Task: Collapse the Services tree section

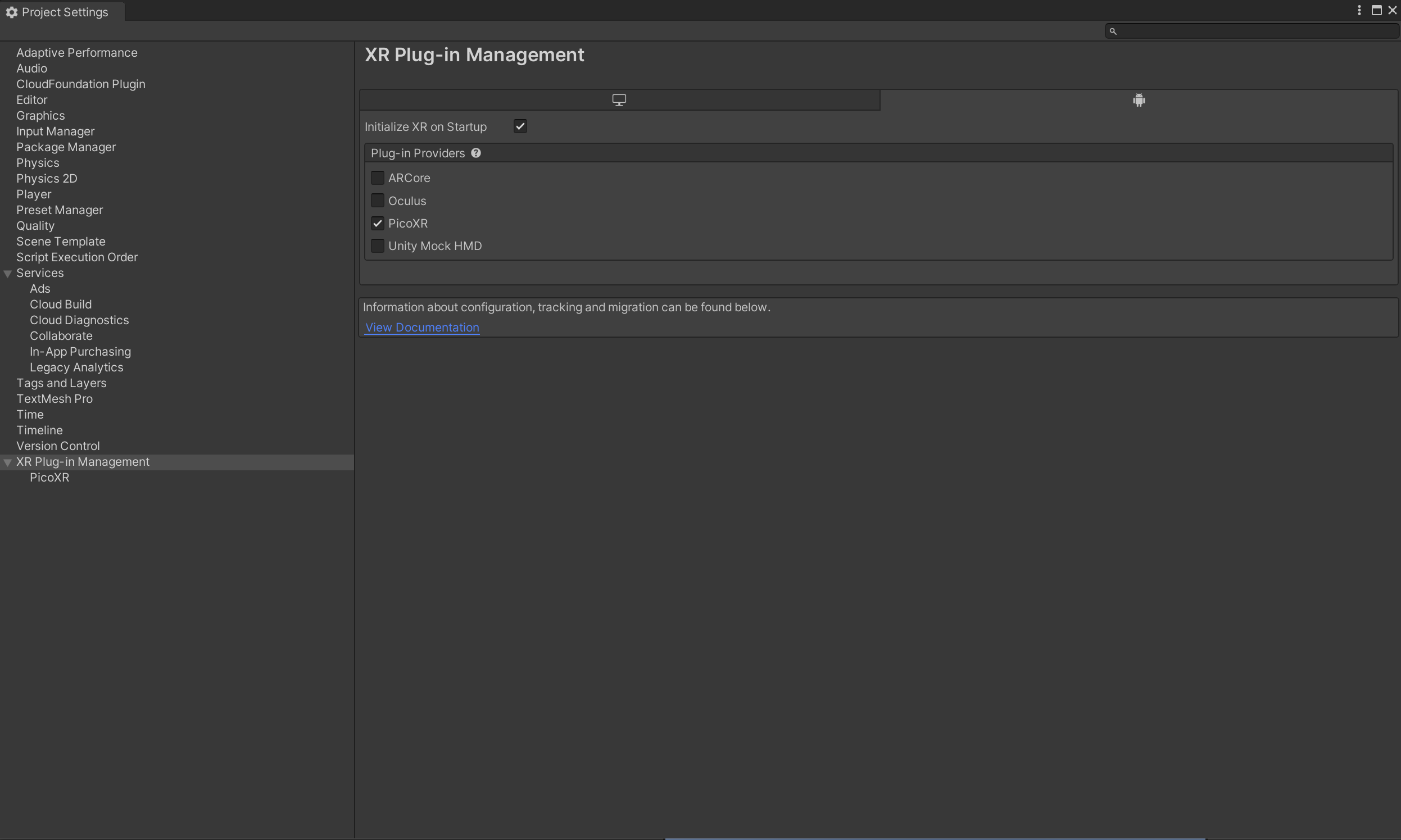Action: click(8, 274)
